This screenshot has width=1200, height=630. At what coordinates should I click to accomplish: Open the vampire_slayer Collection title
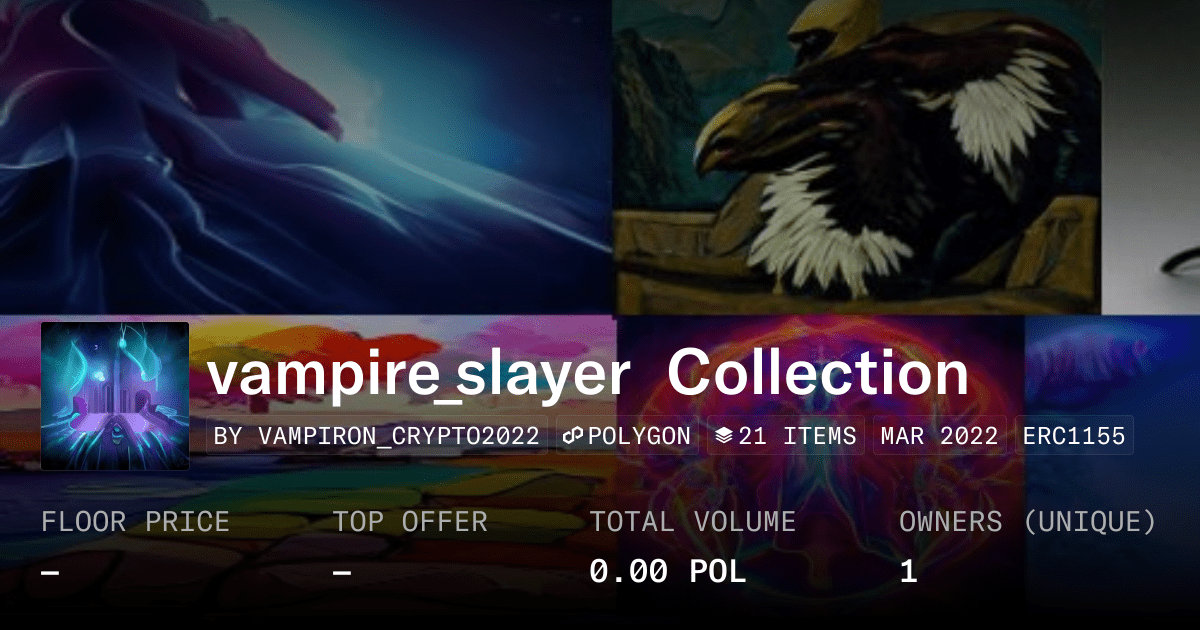(588, 375)
